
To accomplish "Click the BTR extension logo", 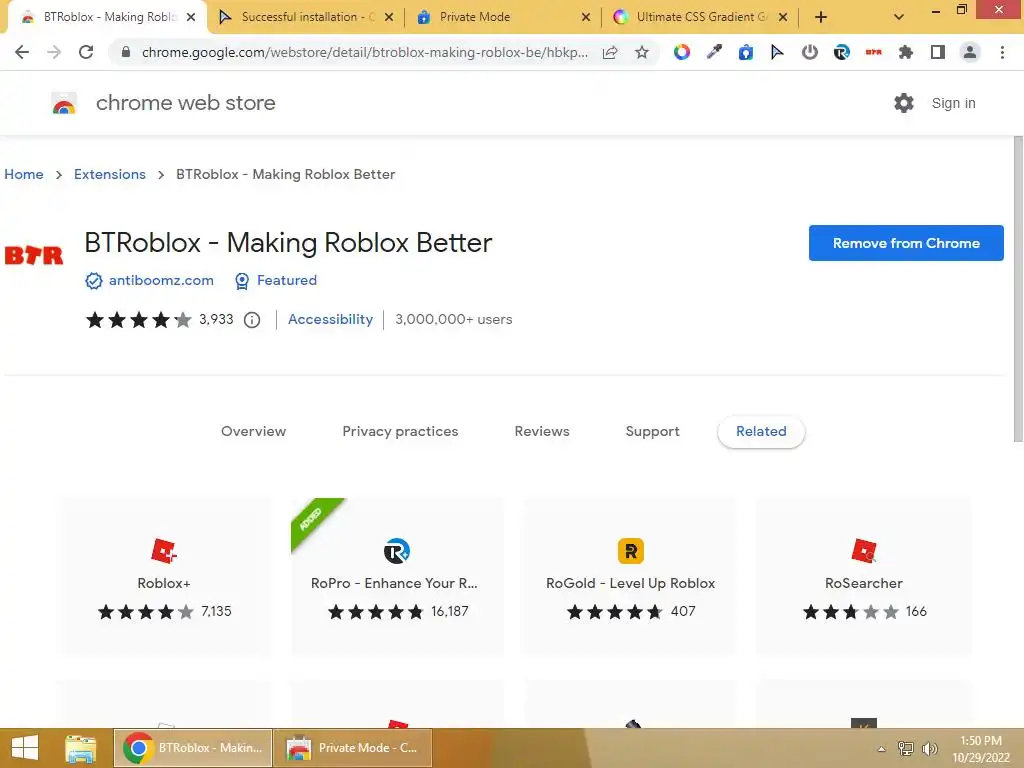I will point(34,255).
